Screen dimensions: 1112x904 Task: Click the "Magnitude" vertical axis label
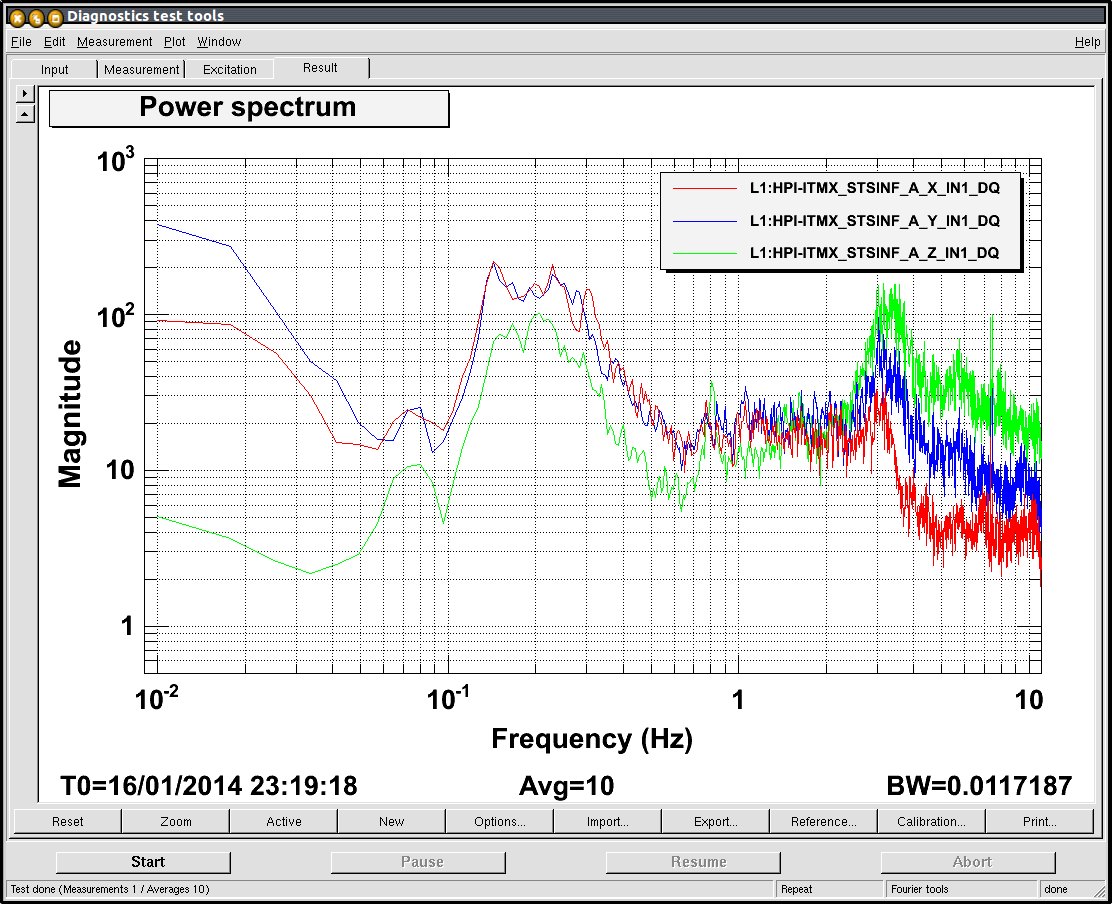click(70, 414)
